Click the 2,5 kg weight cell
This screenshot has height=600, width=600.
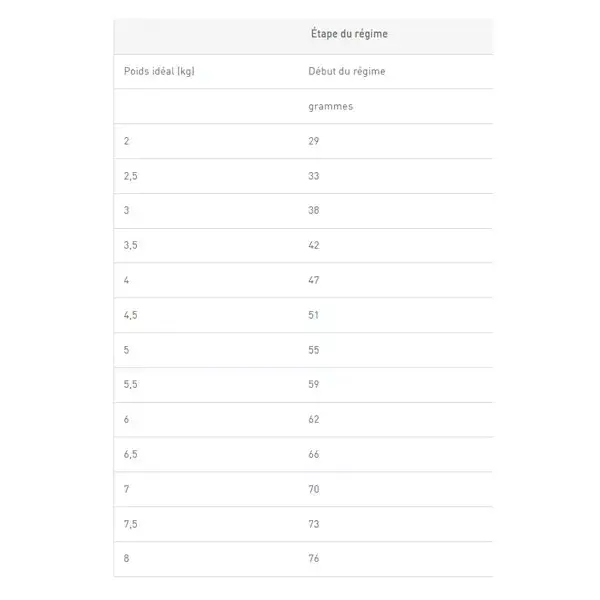(130, 176)
